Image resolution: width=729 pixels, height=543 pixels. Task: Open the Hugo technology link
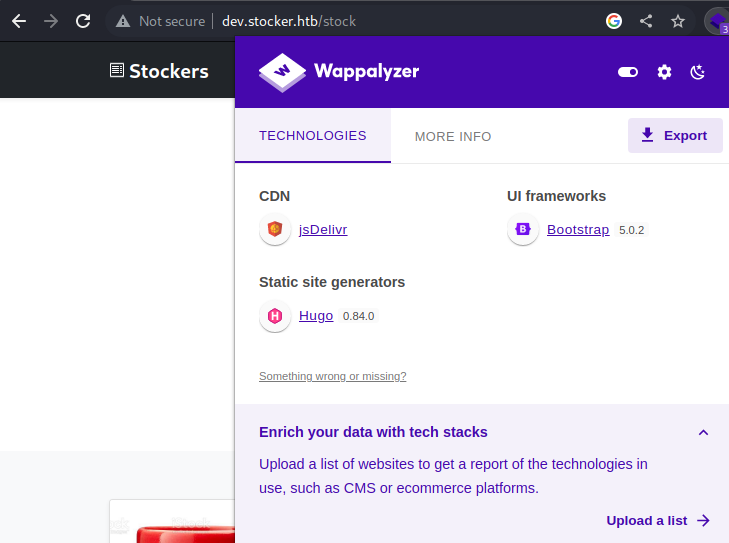(316, 316)
